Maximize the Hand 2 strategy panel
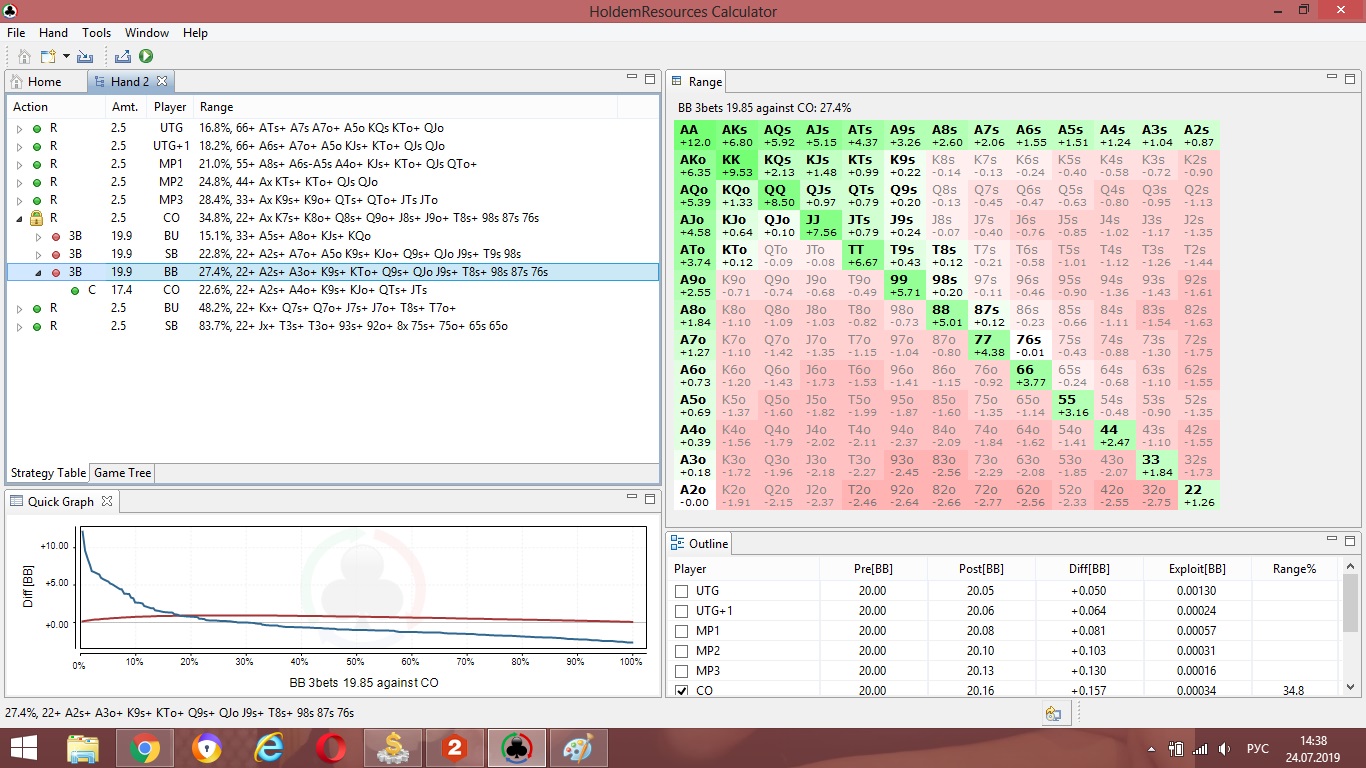 [650, 78]
